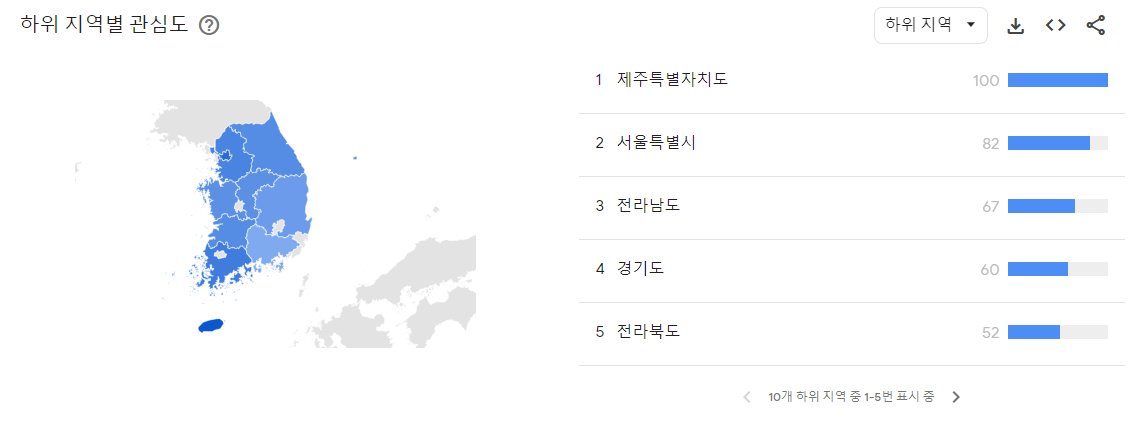
Task: Download the region data as CSV
Action: [x=1015, y=26]
